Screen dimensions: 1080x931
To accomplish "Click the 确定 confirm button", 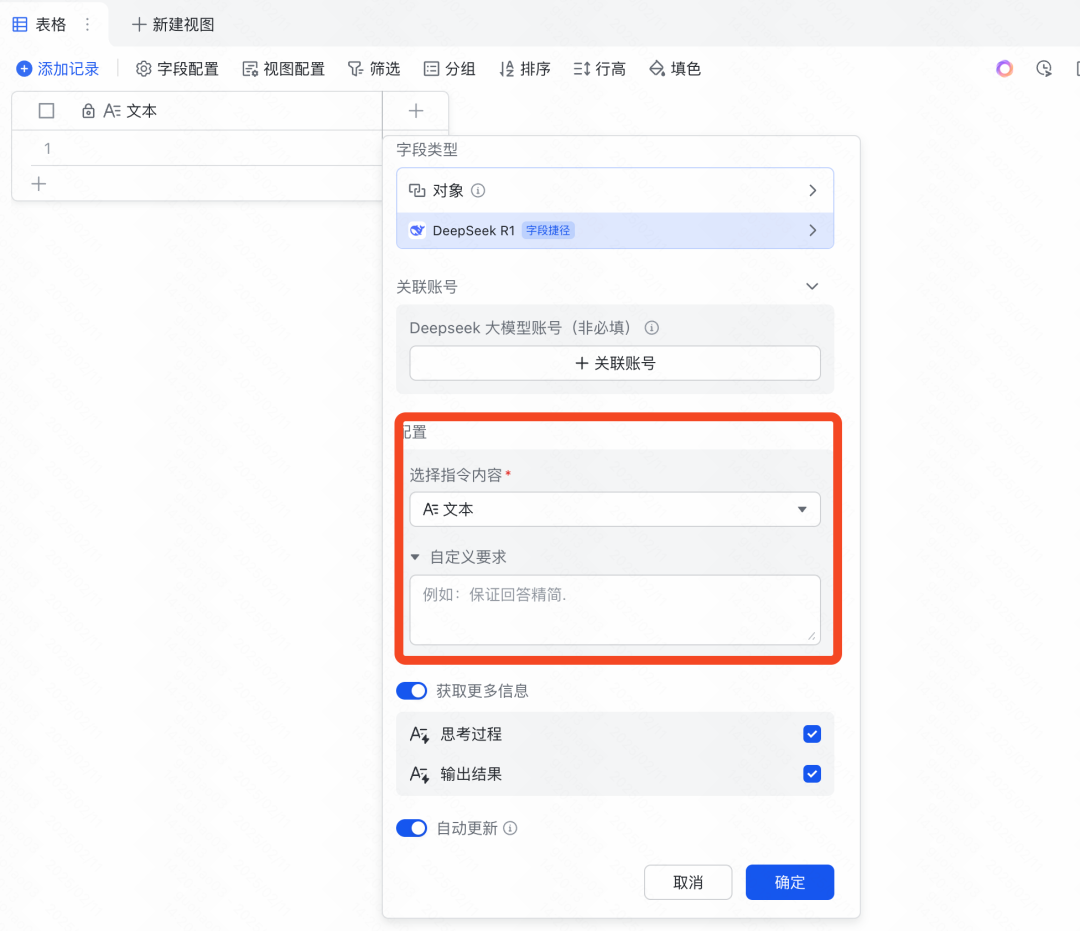I will click(789, 882).
